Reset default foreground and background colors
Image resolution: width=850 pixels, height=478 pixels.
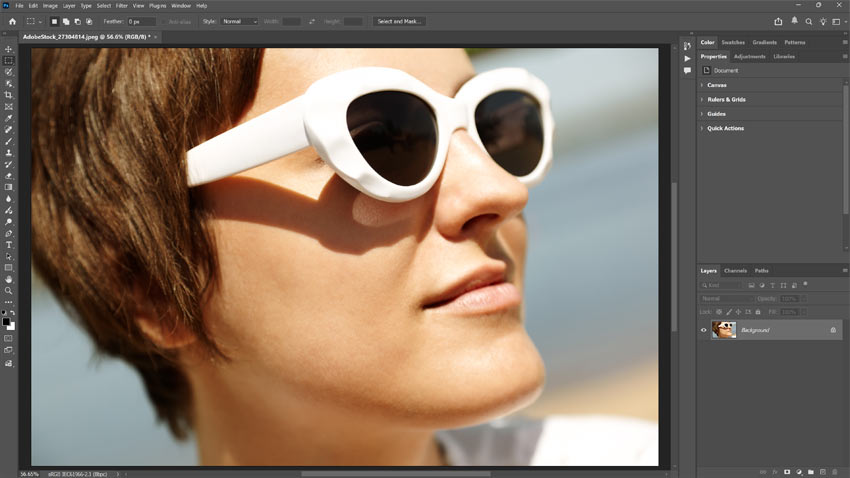4,313
